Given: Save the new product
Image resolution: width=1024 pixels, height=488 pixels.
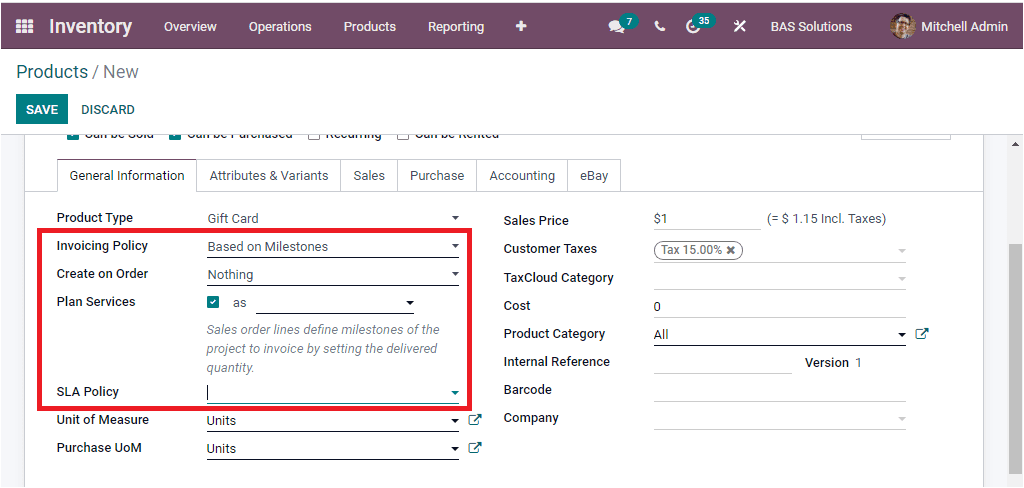Looking at the screenshot, I should [x=42, y=109].
